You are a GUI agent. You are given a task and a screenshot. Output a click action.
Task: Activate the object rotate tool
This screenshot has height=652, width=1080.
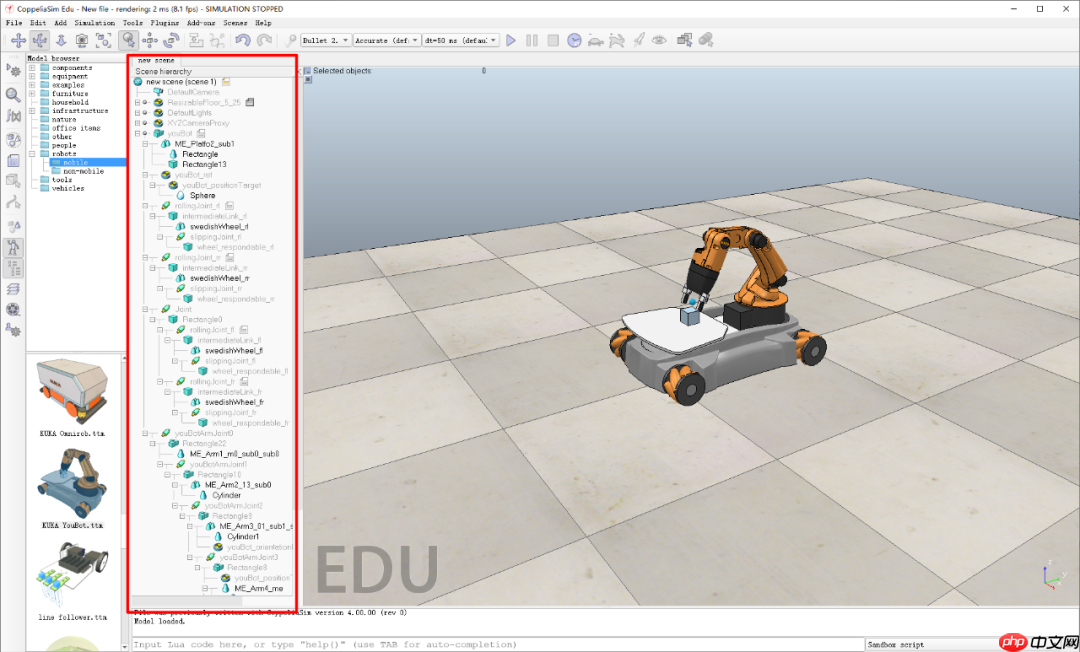point(171,40)
